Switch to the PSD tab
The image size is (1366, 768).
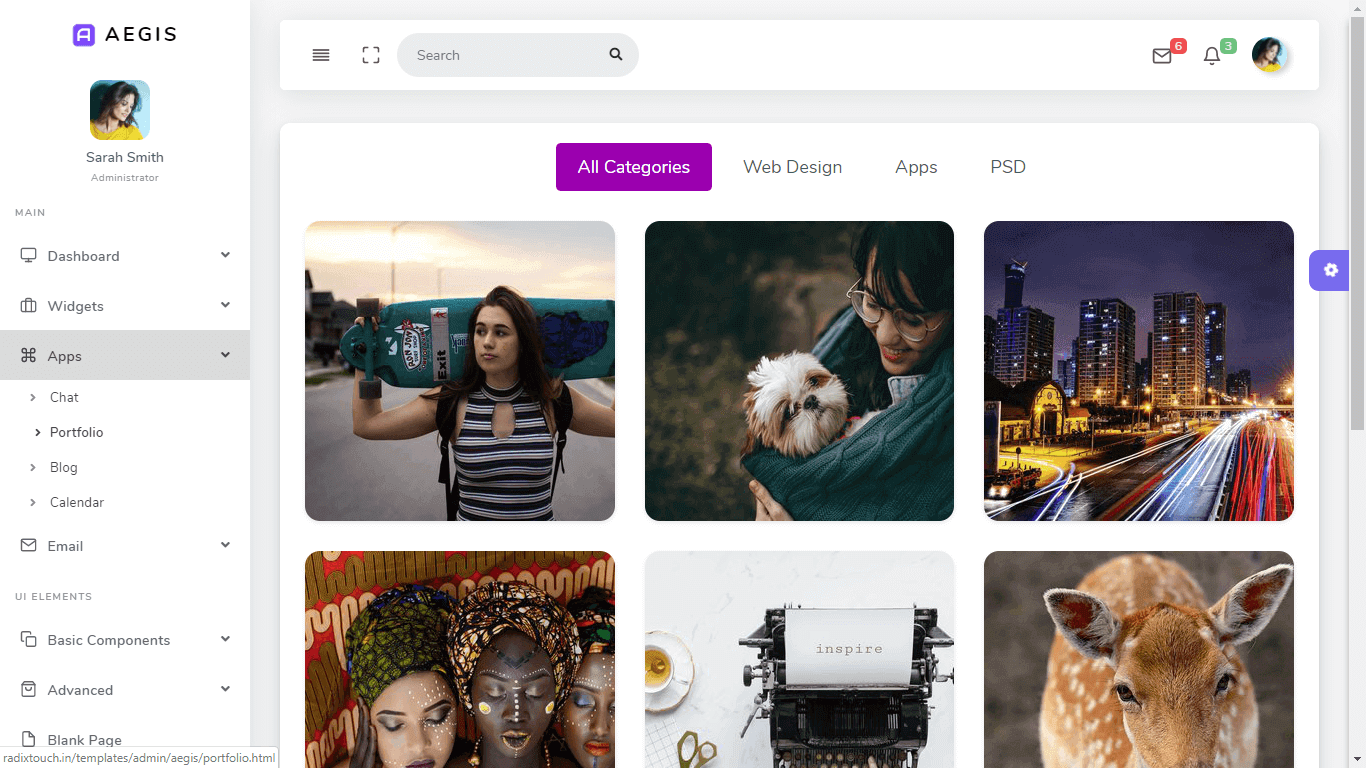[1008, 167]
